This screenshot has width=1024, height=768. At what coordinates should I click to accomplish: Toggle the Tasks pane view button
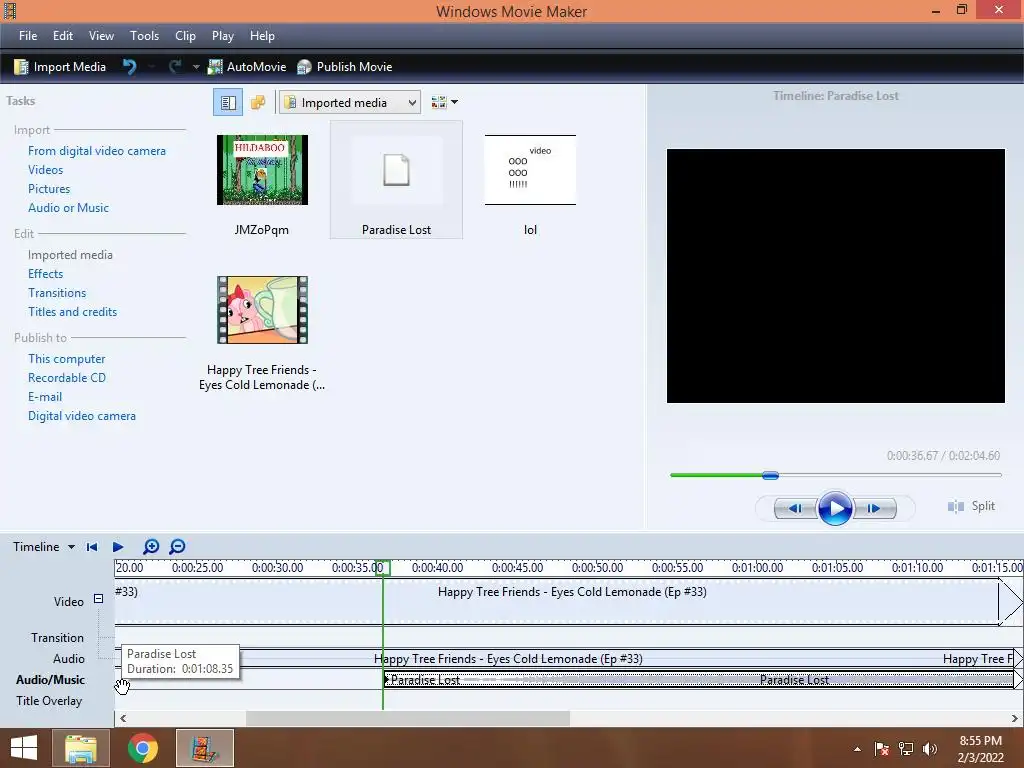(x=228, y=103)
